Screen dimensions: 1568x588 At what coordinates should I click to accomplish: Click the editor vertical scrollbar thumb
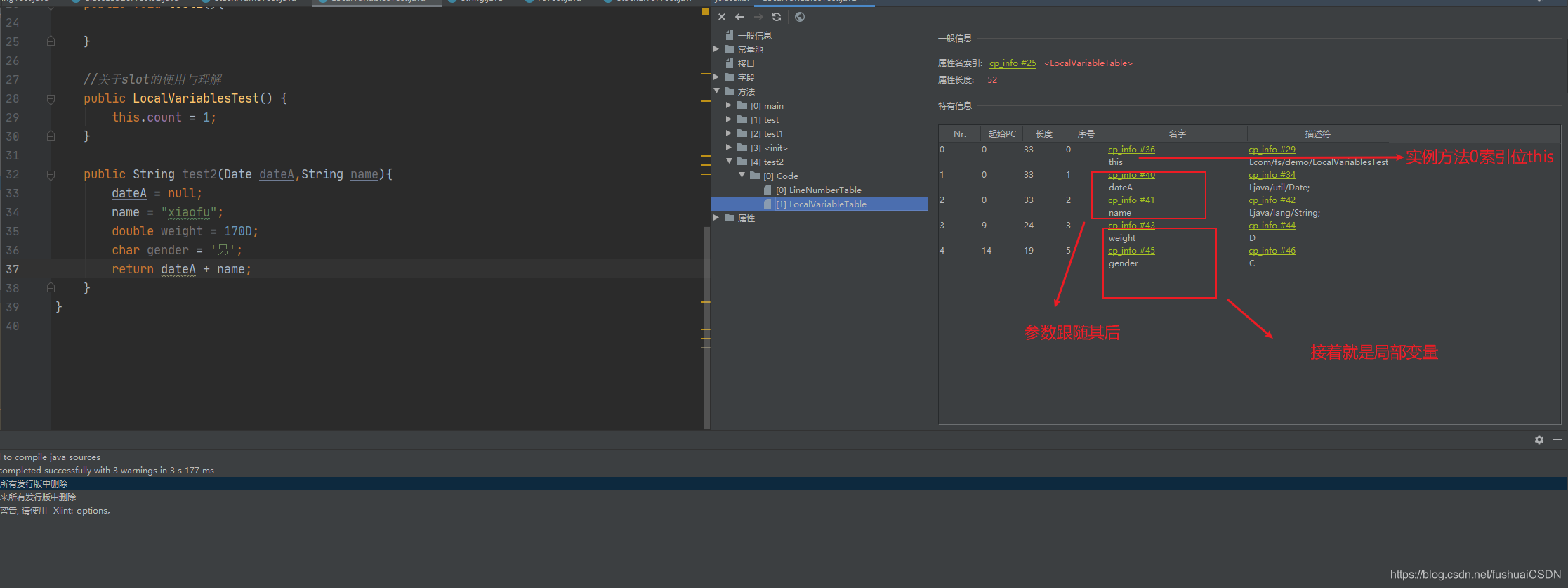click(706, 327)
